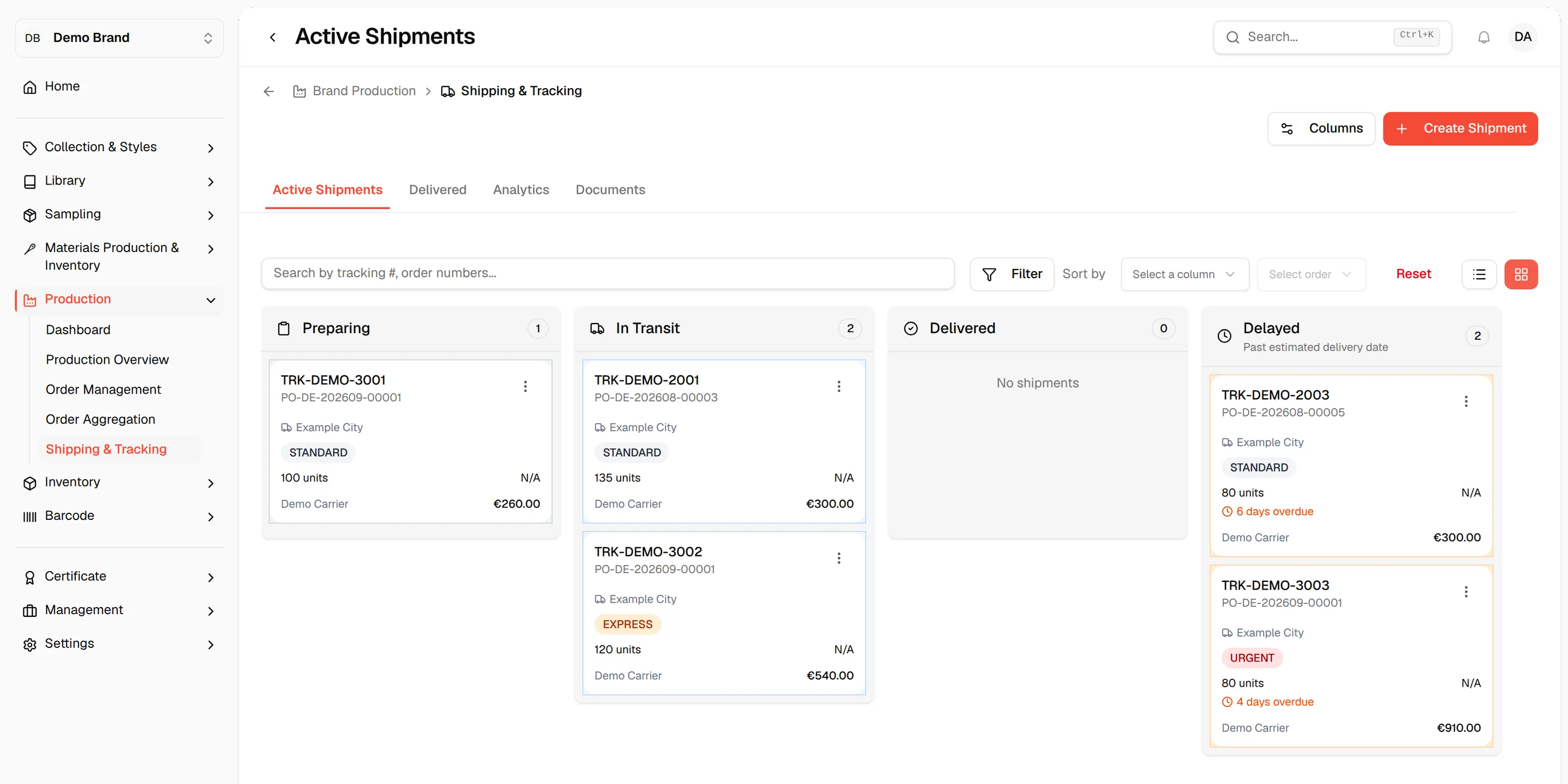
Task: Click the notifications bell icon
Action: (x=1484, y=37)
